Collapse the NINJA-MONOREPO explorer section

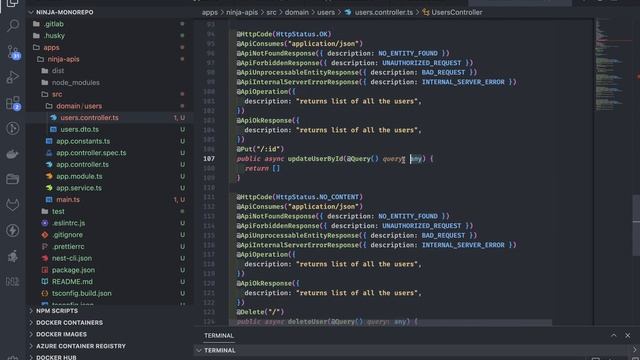(x=64, y=12)
